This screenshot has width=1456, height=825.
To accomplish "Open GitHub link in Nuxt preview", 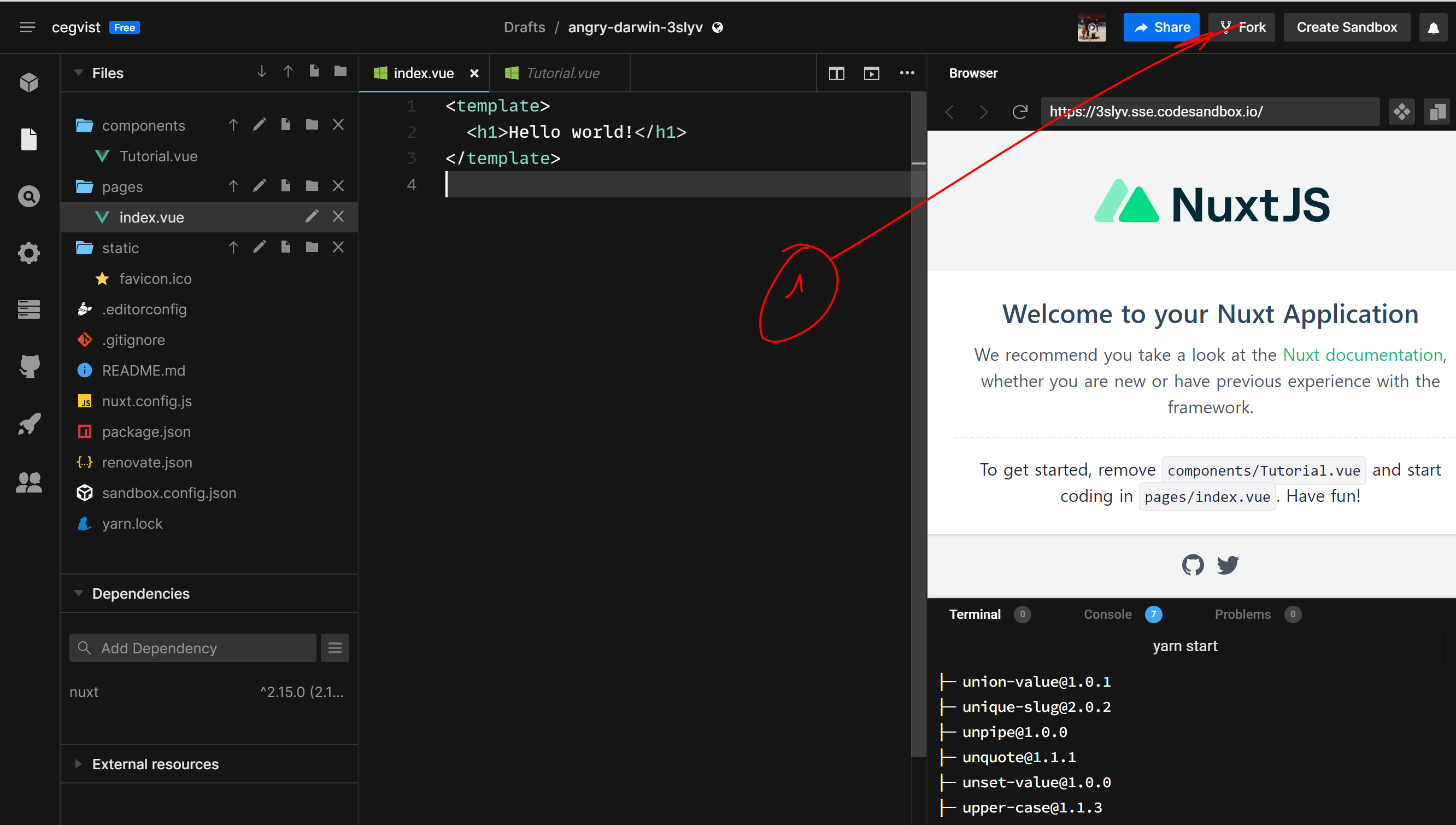I will pyautogui.click(x=1193, y=565).
